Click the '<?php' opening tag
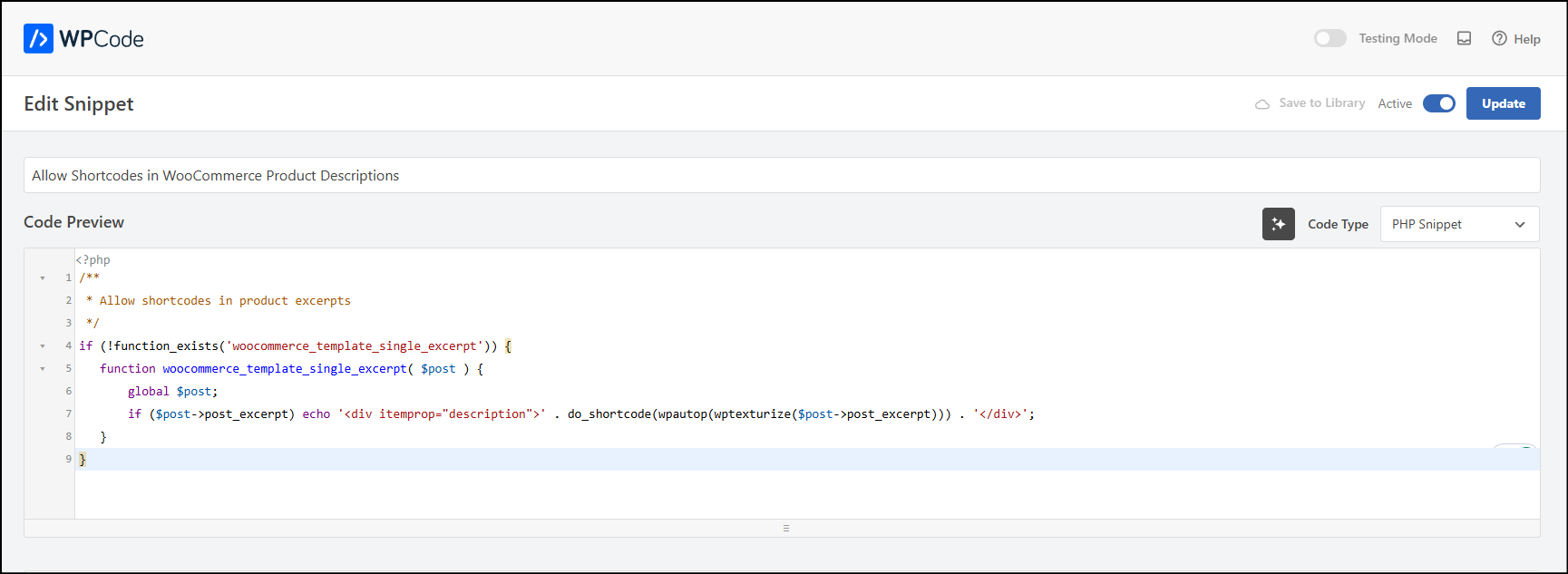This screenshot has height=574, width=1568. (93, 260)
